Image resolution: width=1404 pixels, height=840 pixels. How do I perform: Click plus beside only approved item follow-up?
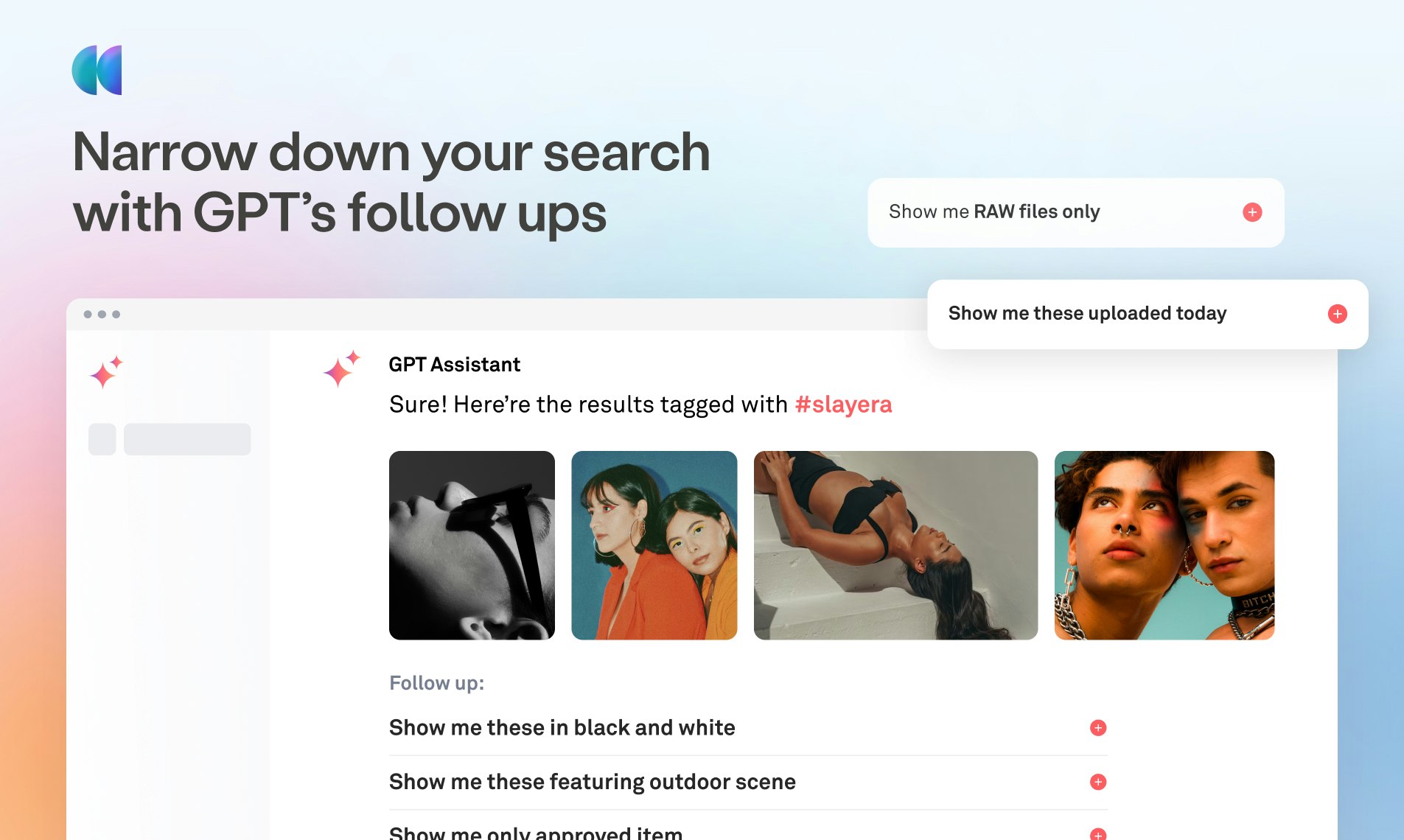(x=1098, y=834)
